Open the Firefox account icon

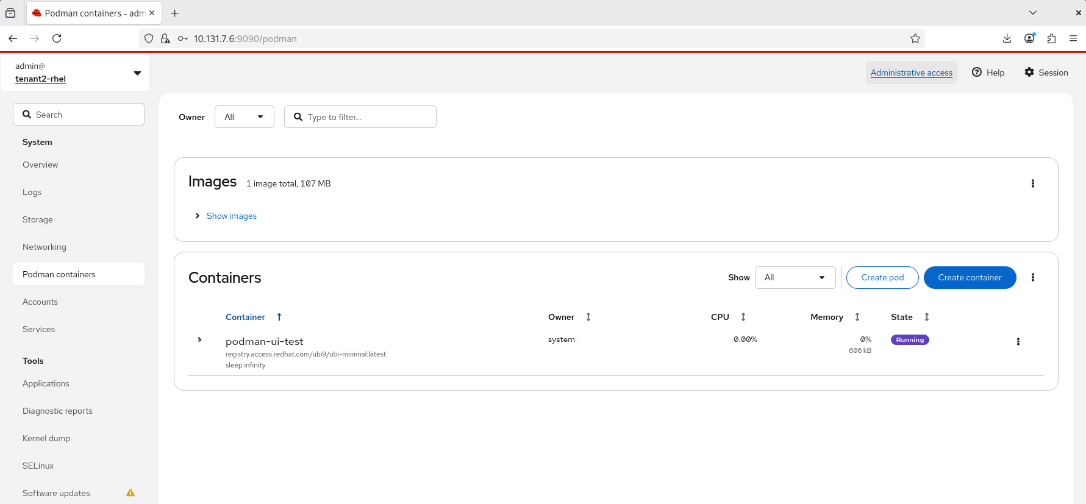[x=1030, y=39]
